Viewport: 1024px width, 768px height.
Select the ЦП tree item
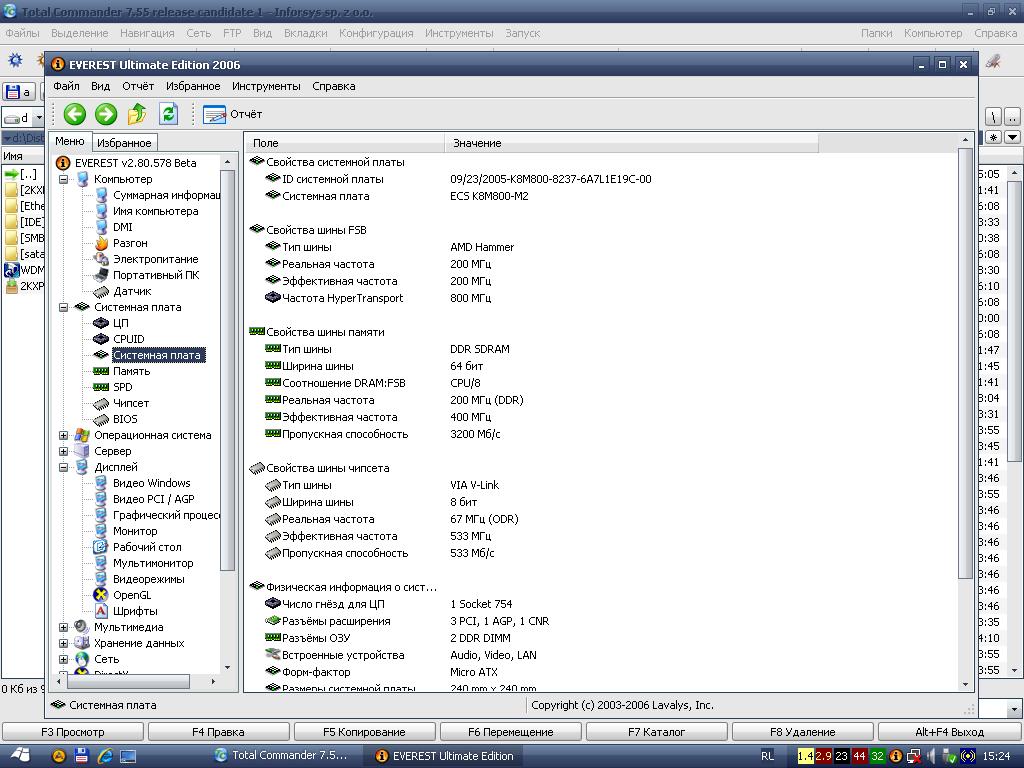[121, 323]
